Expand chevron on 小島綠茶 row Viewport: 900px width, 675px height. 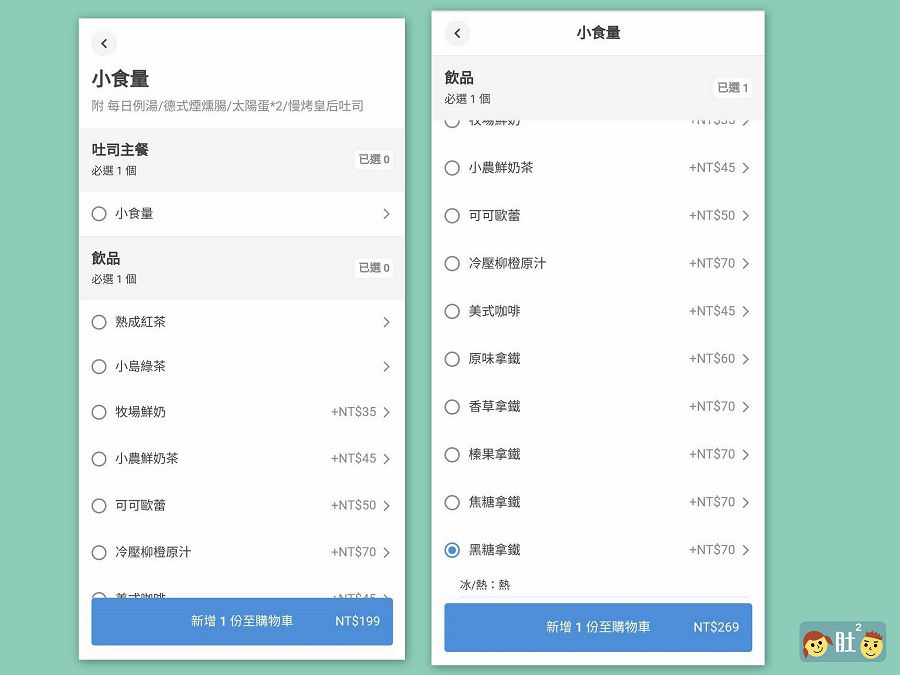(386, 366)
